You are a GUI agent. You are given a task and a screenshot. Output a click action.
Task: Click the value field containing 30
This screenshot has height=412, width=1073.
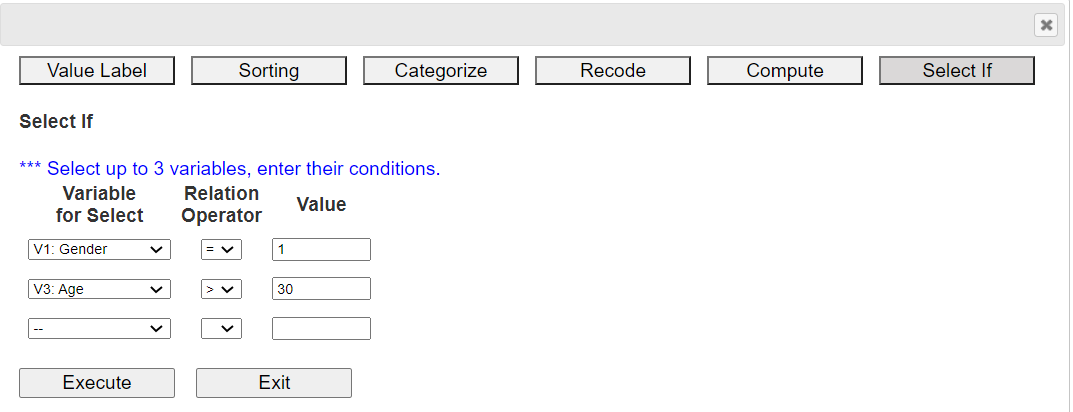(321, 289)
